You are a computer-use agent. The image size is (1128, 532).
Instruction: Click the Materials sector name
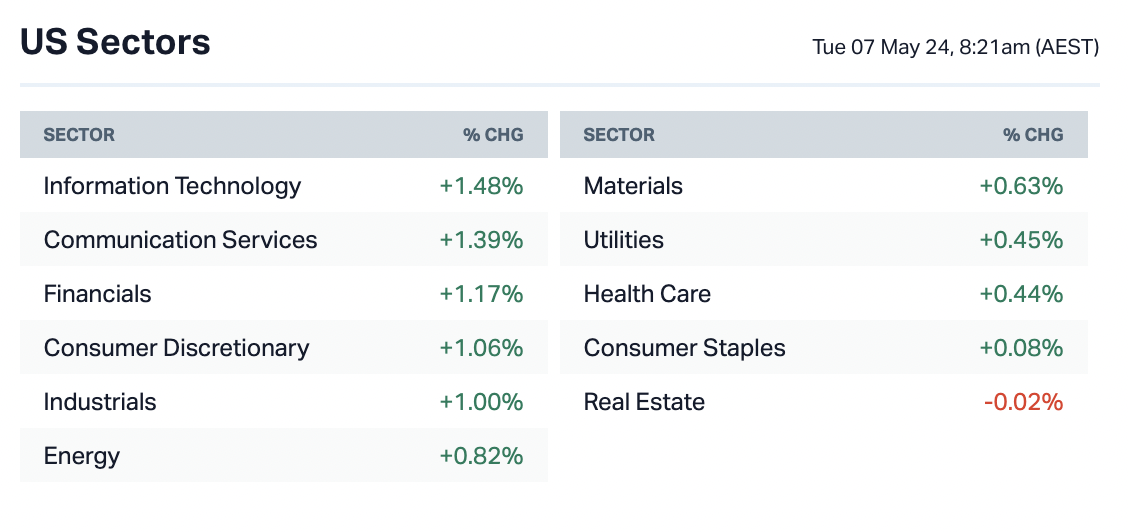click(x=633, y=186)
